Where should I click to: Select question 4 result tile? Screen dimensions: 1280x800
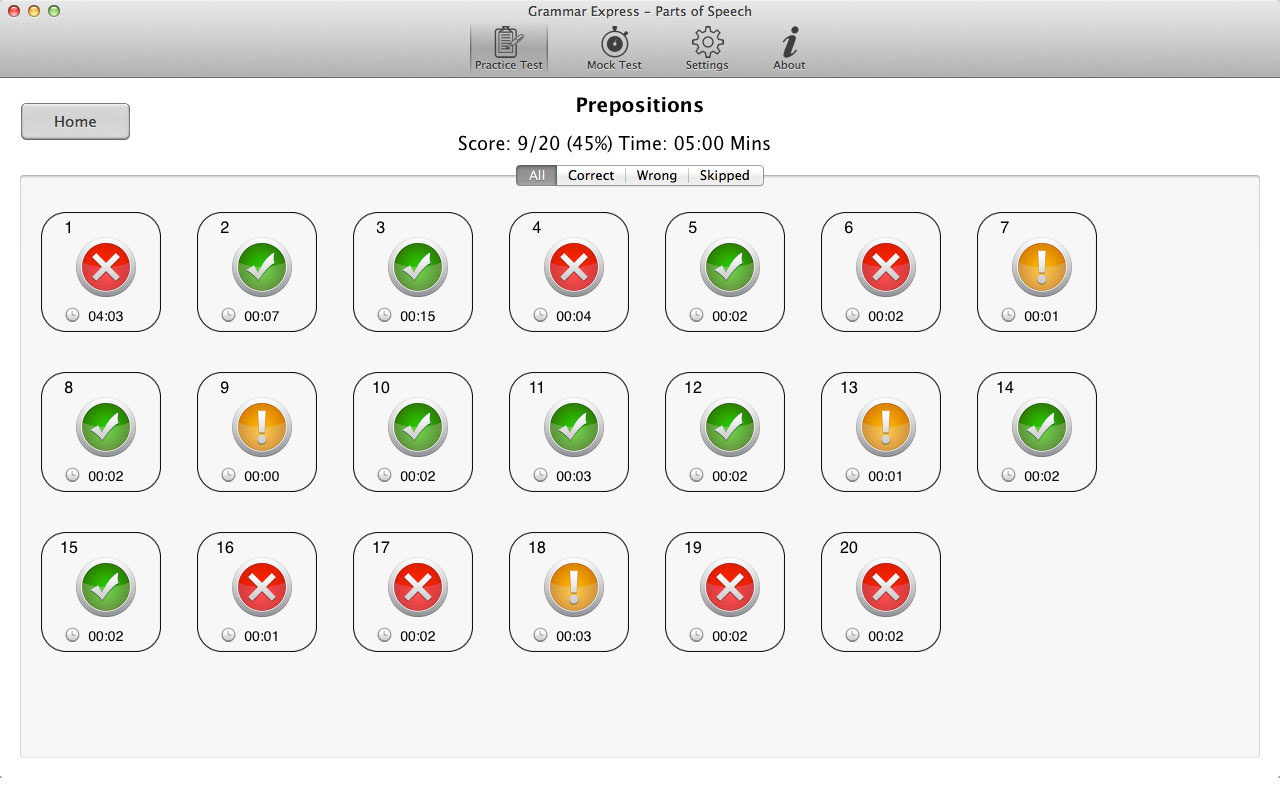click(569, 272)
